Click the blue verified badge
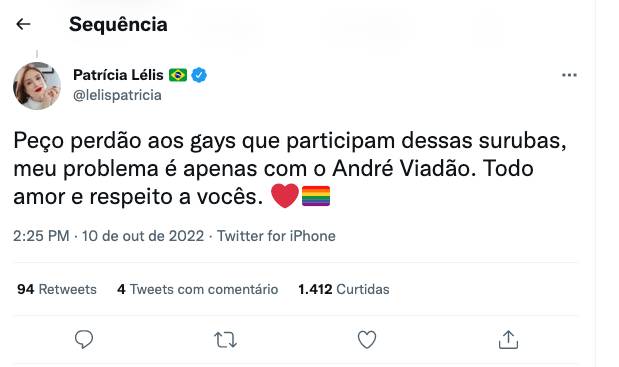The width and height of the screenshot is (619, 367). click(x=199, y=75)
